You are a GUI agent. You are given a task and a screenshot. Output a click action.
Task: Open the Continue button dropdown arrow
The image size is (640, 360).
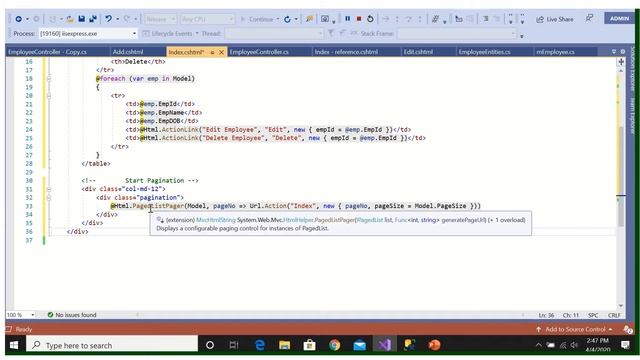pos(278,19)
